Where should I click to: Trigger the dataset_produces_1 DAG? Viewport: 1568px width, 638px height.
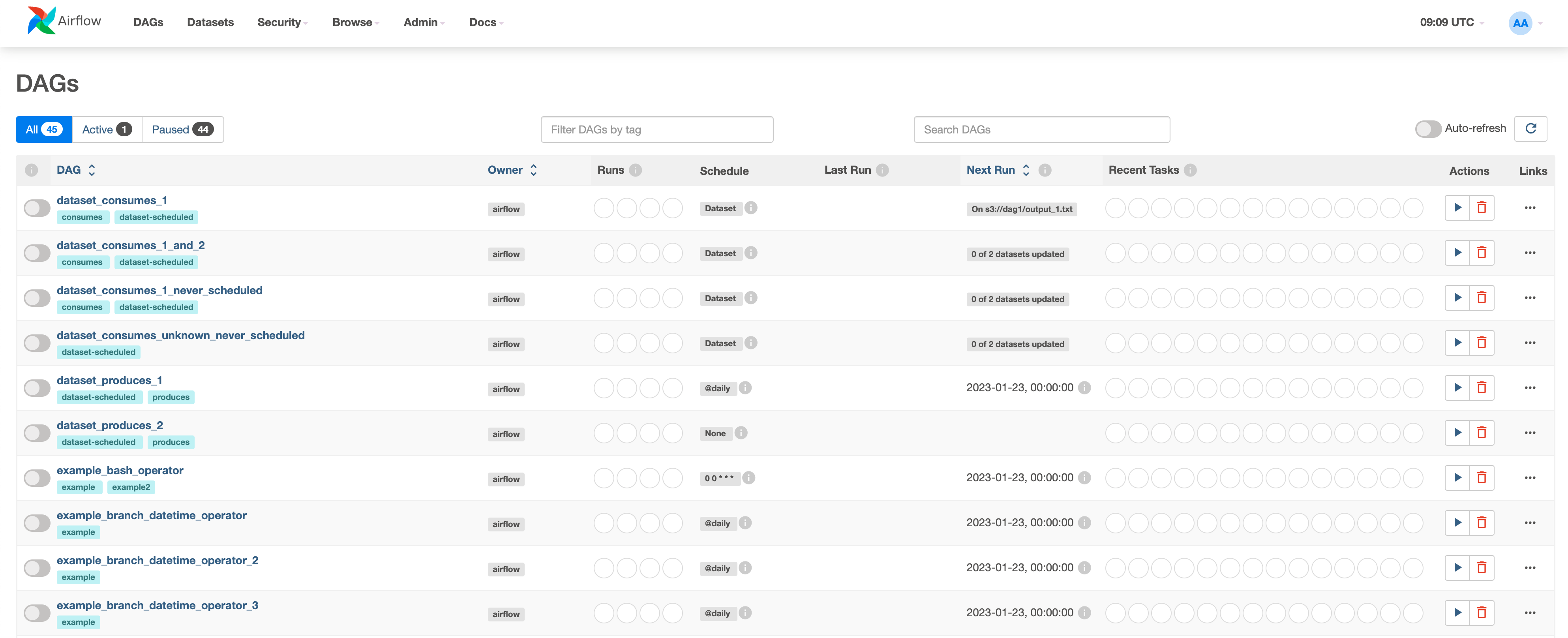coord(1457,388)
